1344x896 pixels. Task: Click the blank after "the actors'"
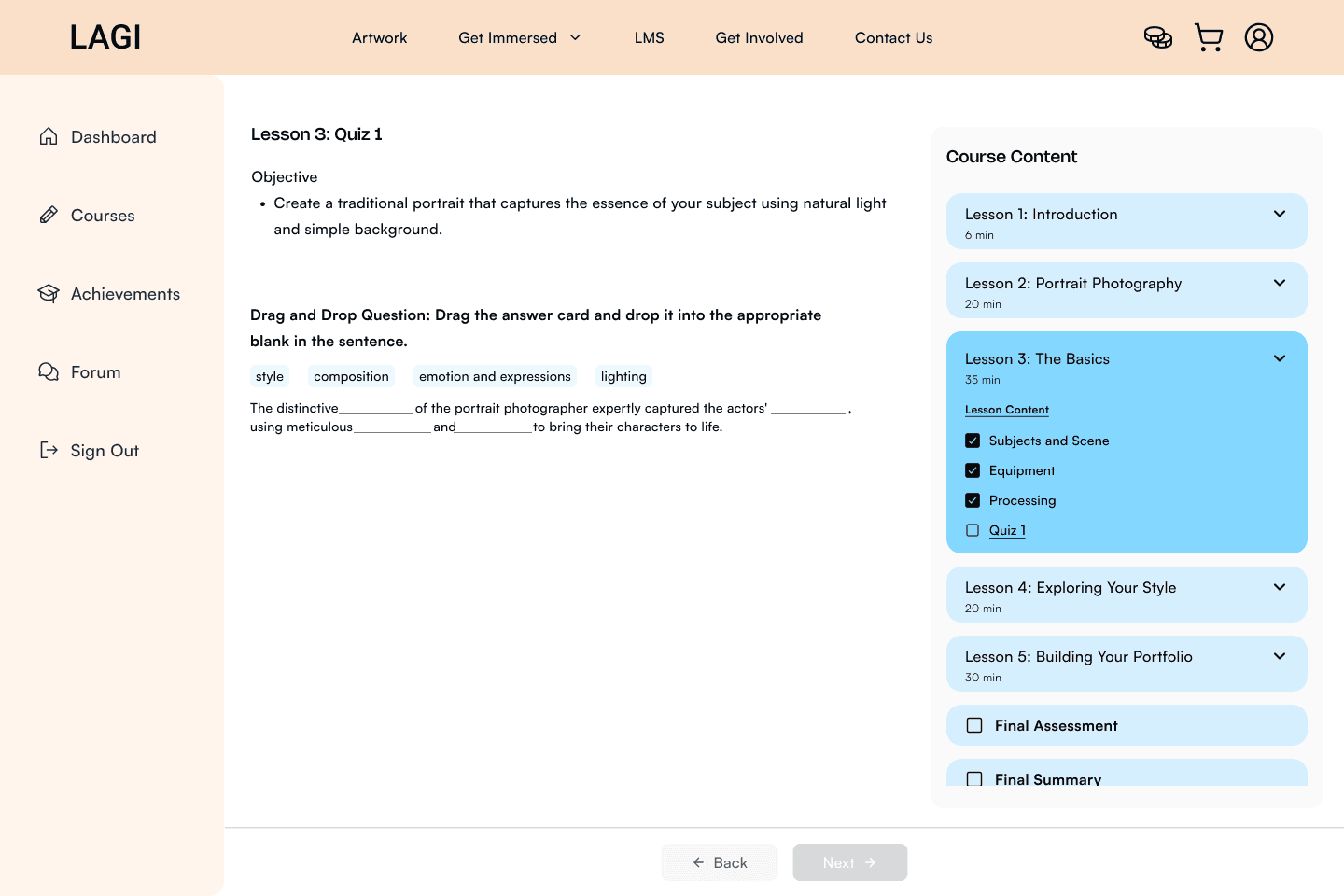[x=808, y=408]
